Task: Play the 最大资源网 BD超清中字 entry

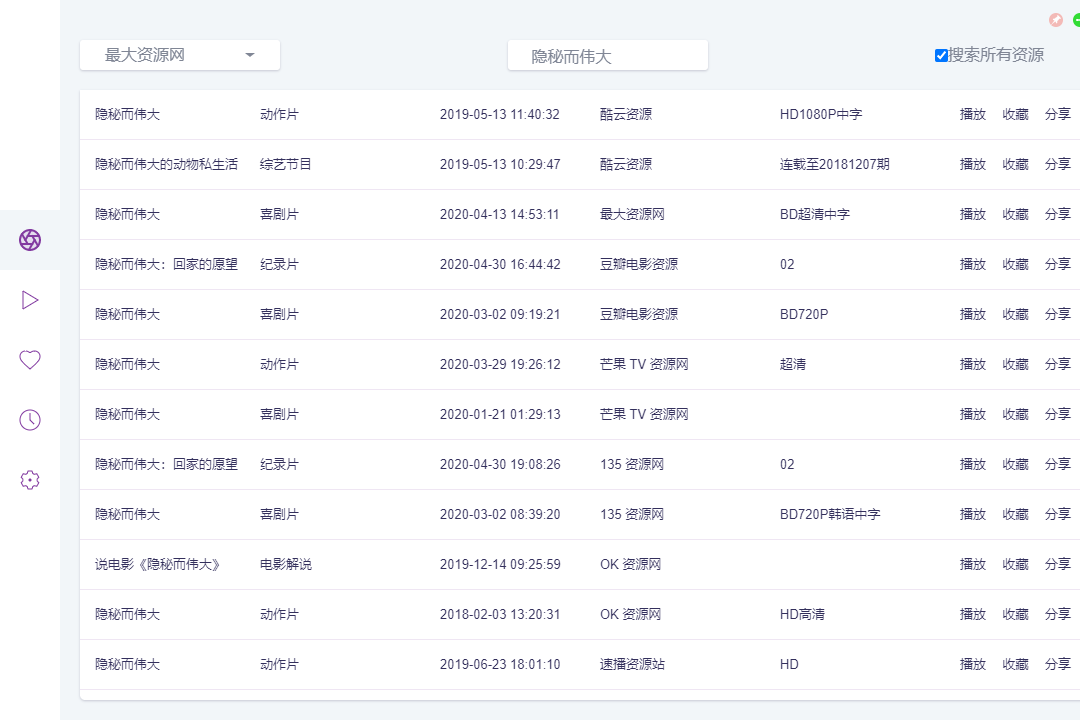Action: point(973,214)
